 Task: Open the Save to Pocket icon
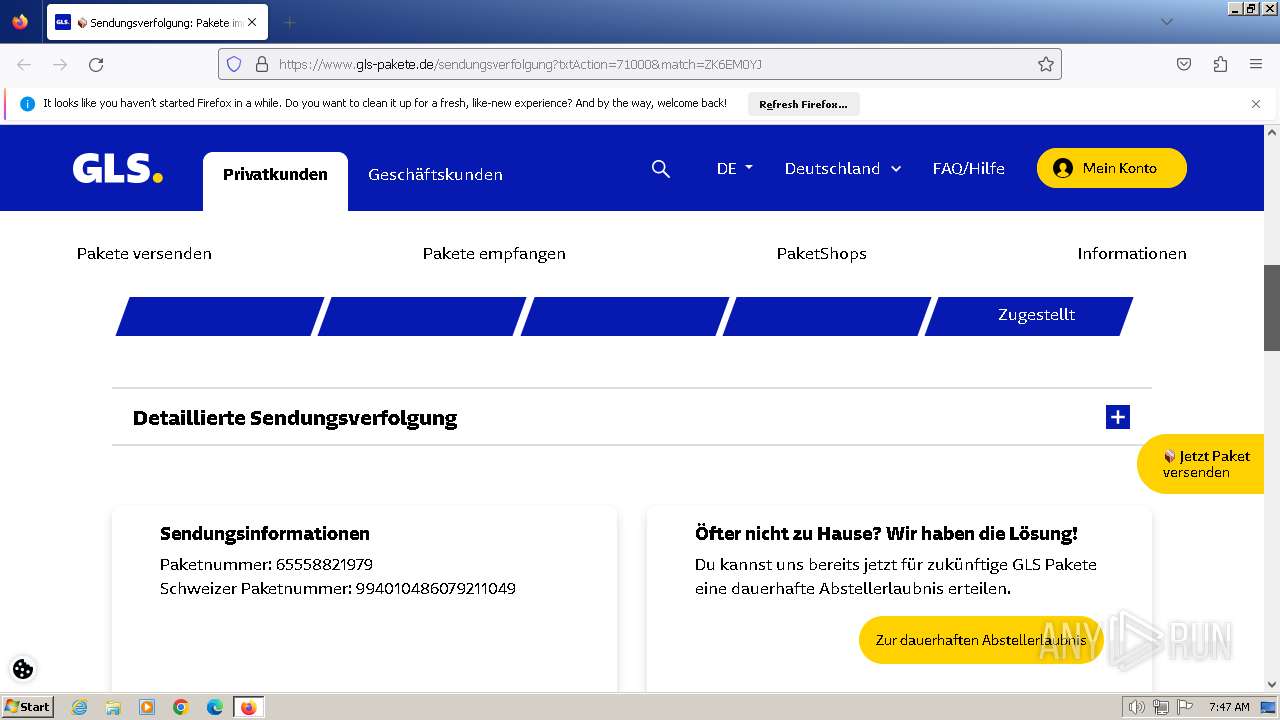1184,64
